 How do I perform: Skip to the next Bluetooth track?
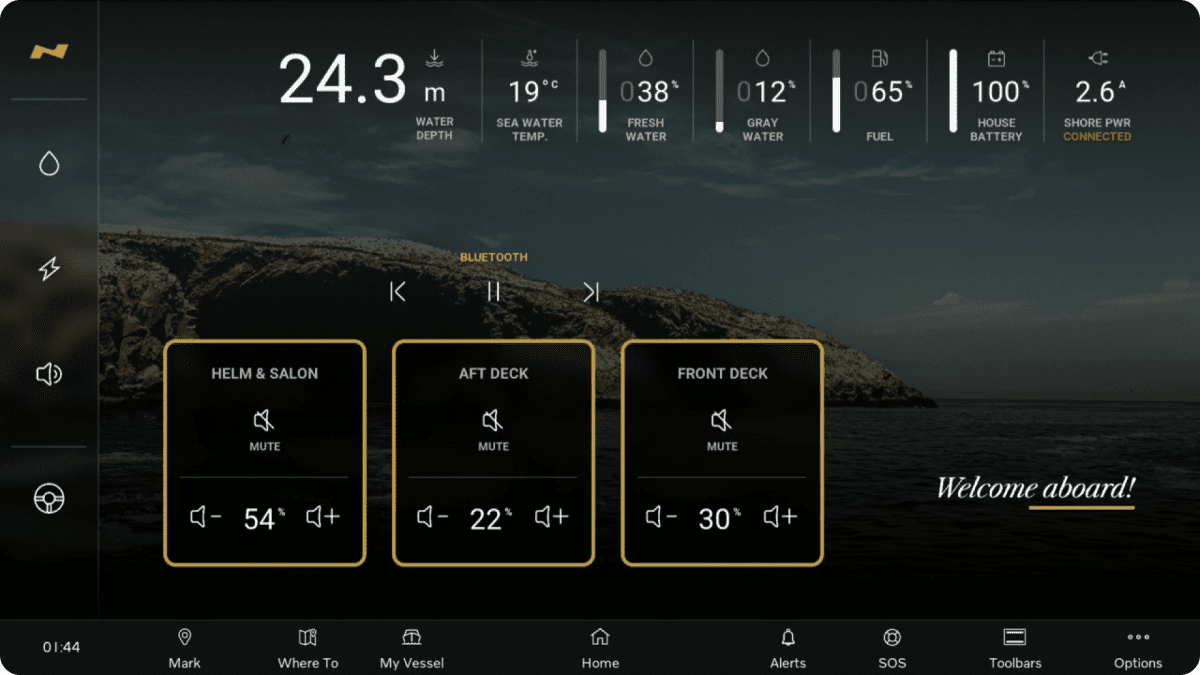coord(591,292)
